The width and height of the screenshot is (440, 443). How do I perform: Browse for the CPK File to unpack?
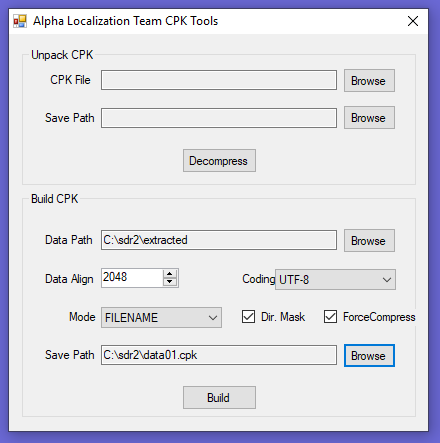[369, 80]
